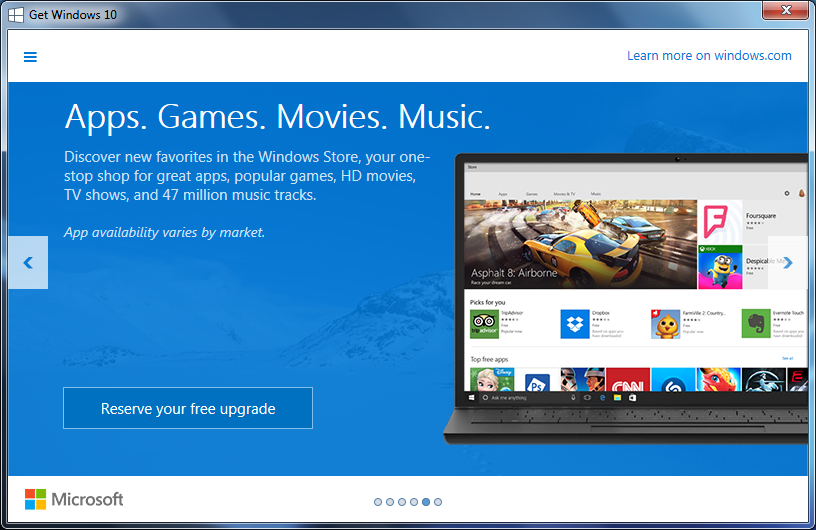Open the Learn more on windows.com link

pyautogui.click(x=709, y=56)
